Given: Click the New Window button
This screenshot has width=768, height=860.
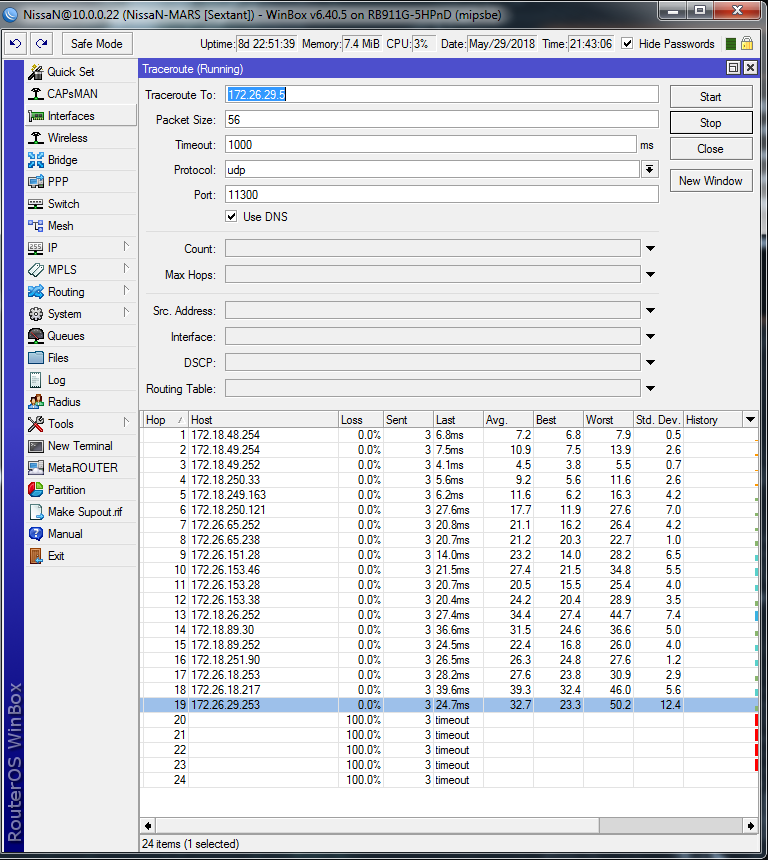Looking at the screenshot, I should click(710, 181).
